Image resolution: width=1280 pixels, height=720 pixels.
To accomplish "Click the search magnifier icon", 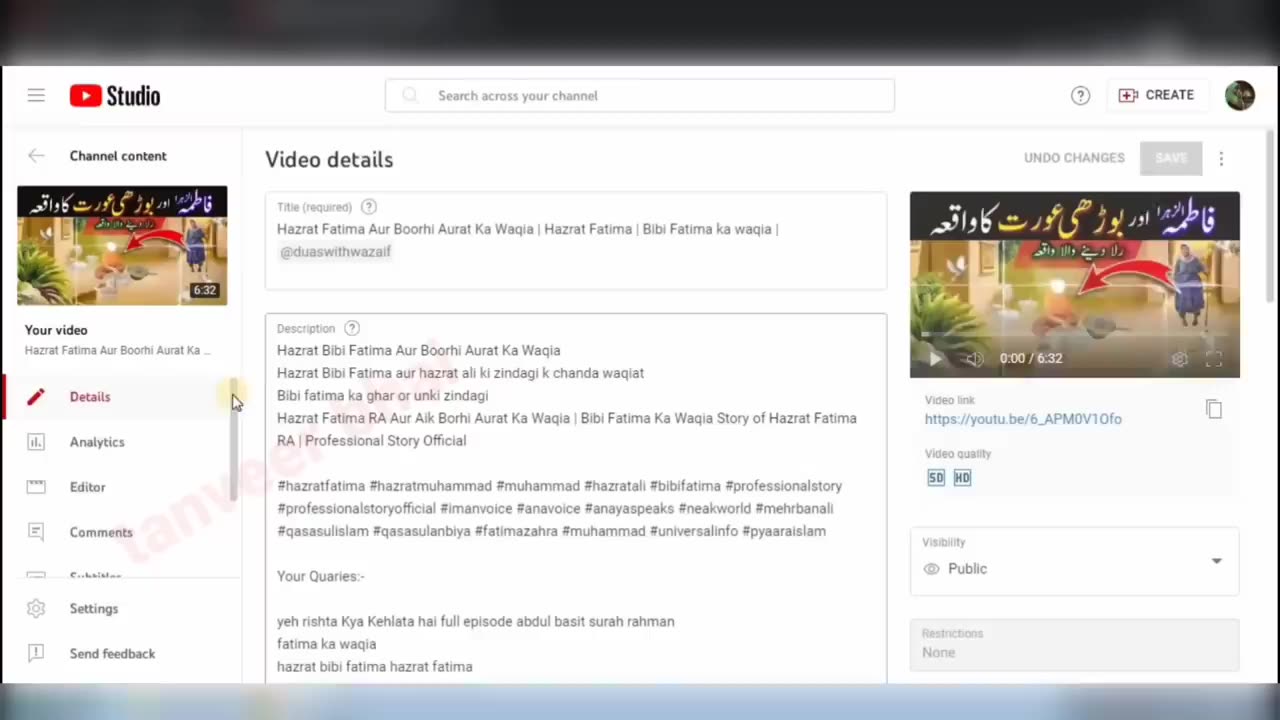I will coord(410,95).
